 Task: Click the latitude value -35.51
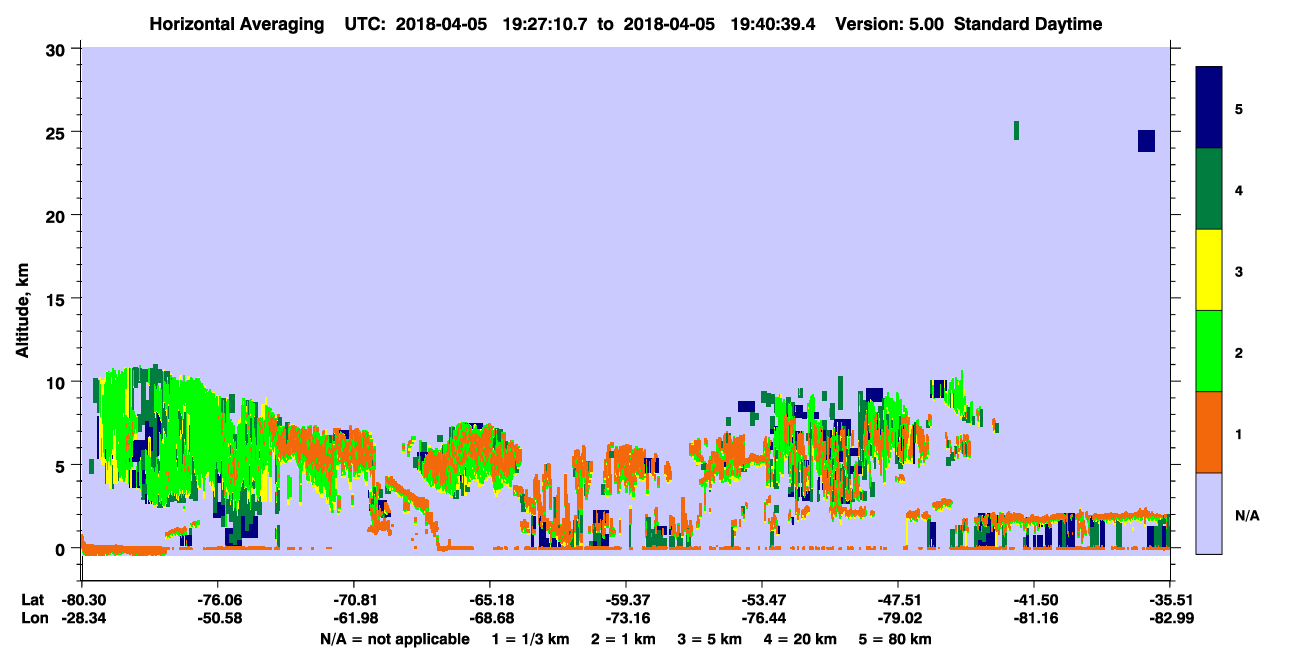click(1169, 601)
